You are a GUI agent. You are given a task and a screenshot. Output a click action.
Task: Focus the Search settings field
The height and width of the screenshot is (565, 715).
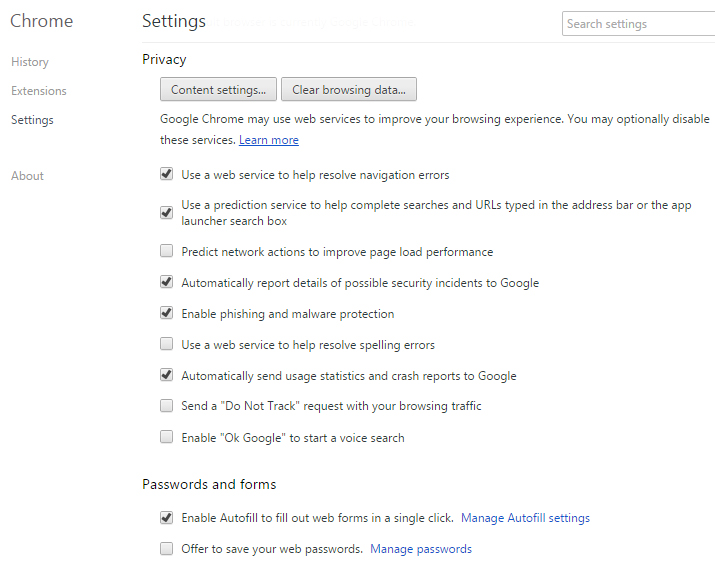[x=638, y=24]
